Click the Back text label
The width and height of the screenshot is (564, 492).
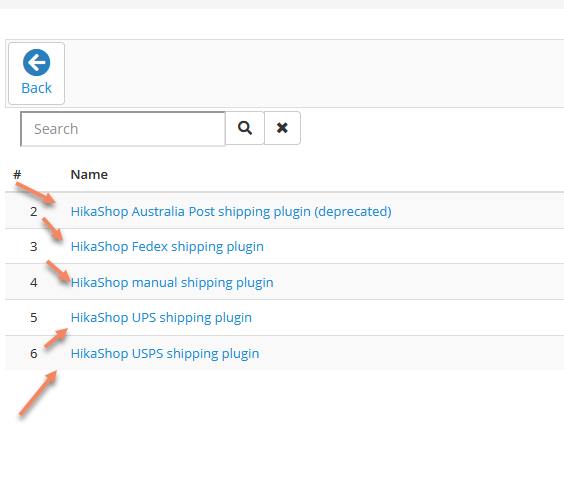36,88
